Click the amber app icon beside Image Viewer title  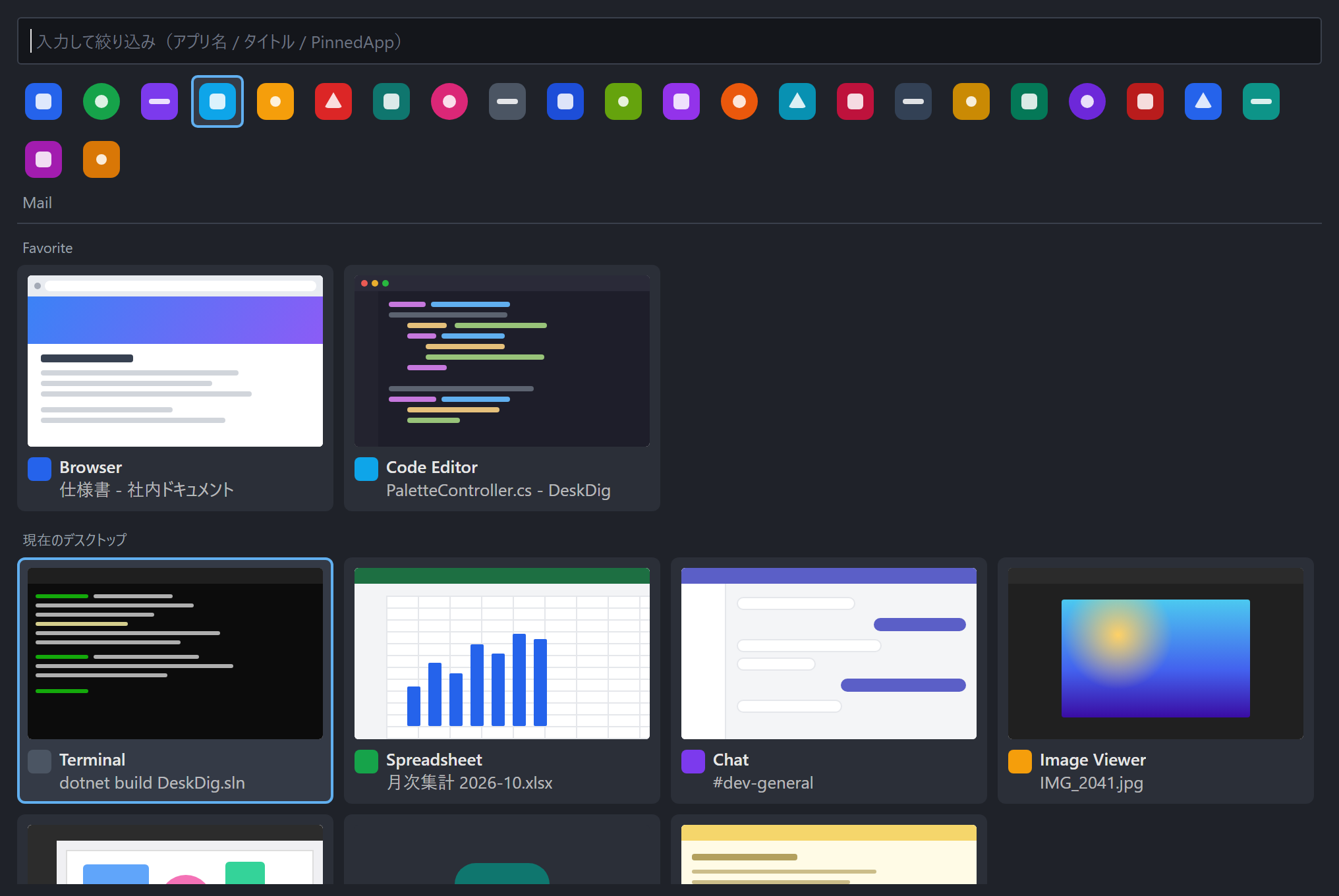click(x=1020, y=762)
